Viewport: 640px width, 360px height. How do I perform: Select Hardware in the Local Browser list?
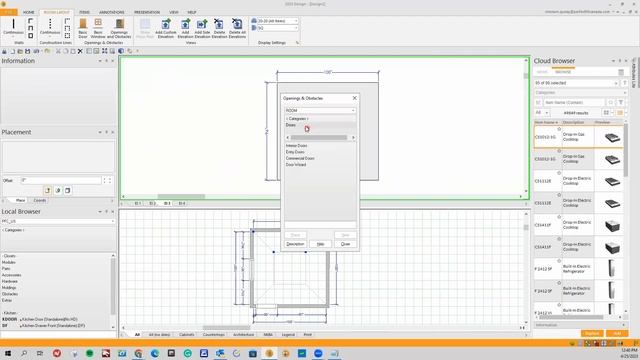pos(9,281)
